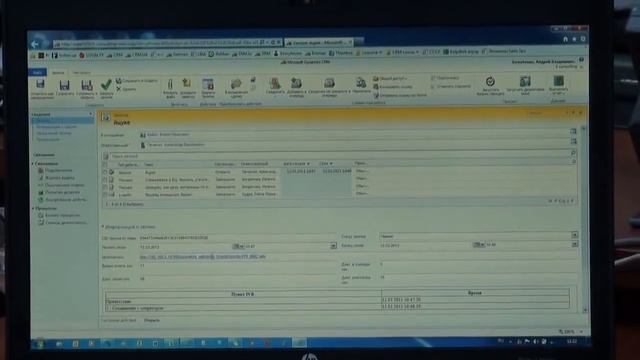The width and height of the screenshot is (640, 360).
Task: Collapse the first sidebar related section triangle
Action: click(x=33, y=164)
